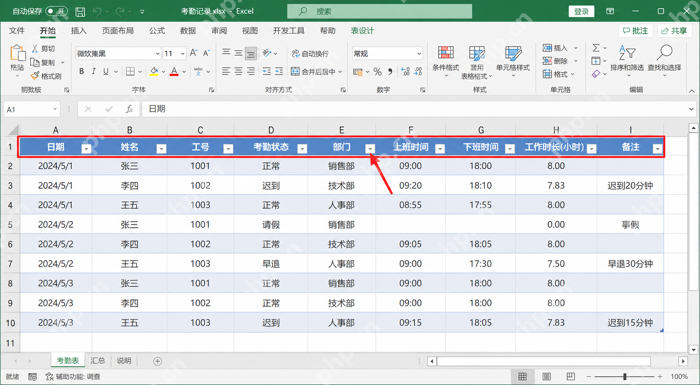Toggle Page Break Preview in status bar
The image size is (700, 385).
pyautogui.click(x=571, y=377)
